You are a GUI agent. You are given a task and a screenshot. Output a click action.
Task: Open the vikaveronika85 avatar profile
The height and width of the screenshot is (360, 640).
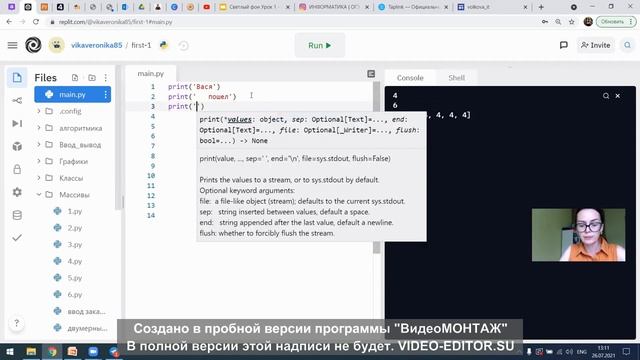point(56,45)
